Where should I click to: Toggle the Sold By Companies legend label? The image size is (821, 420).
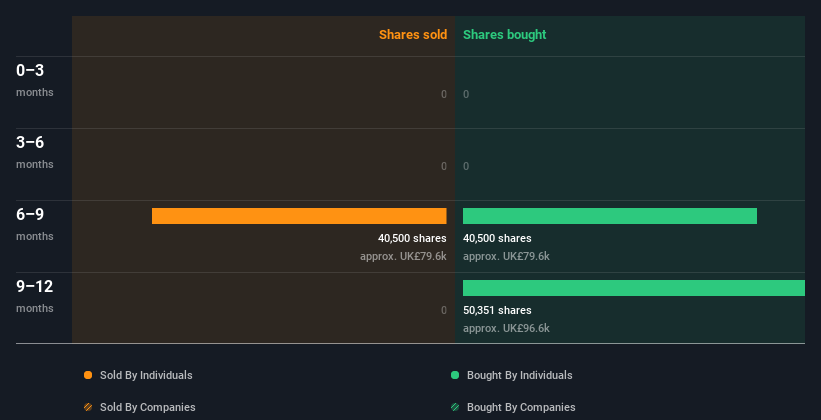148,407
